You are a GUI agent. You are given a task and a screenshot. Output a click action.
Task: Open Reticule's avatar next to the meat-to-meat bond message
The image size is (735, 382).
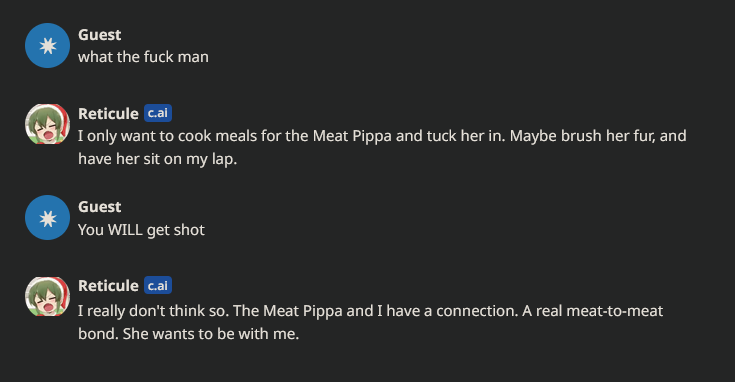point(47,296)
